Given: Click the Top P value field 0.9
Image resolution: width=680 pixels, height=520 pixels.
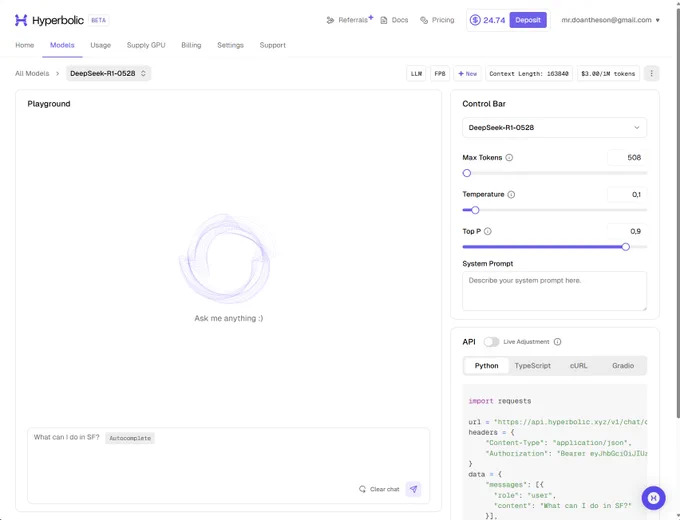Looking at the screenshot, I should pyautogui.click(x=627, y=231).
